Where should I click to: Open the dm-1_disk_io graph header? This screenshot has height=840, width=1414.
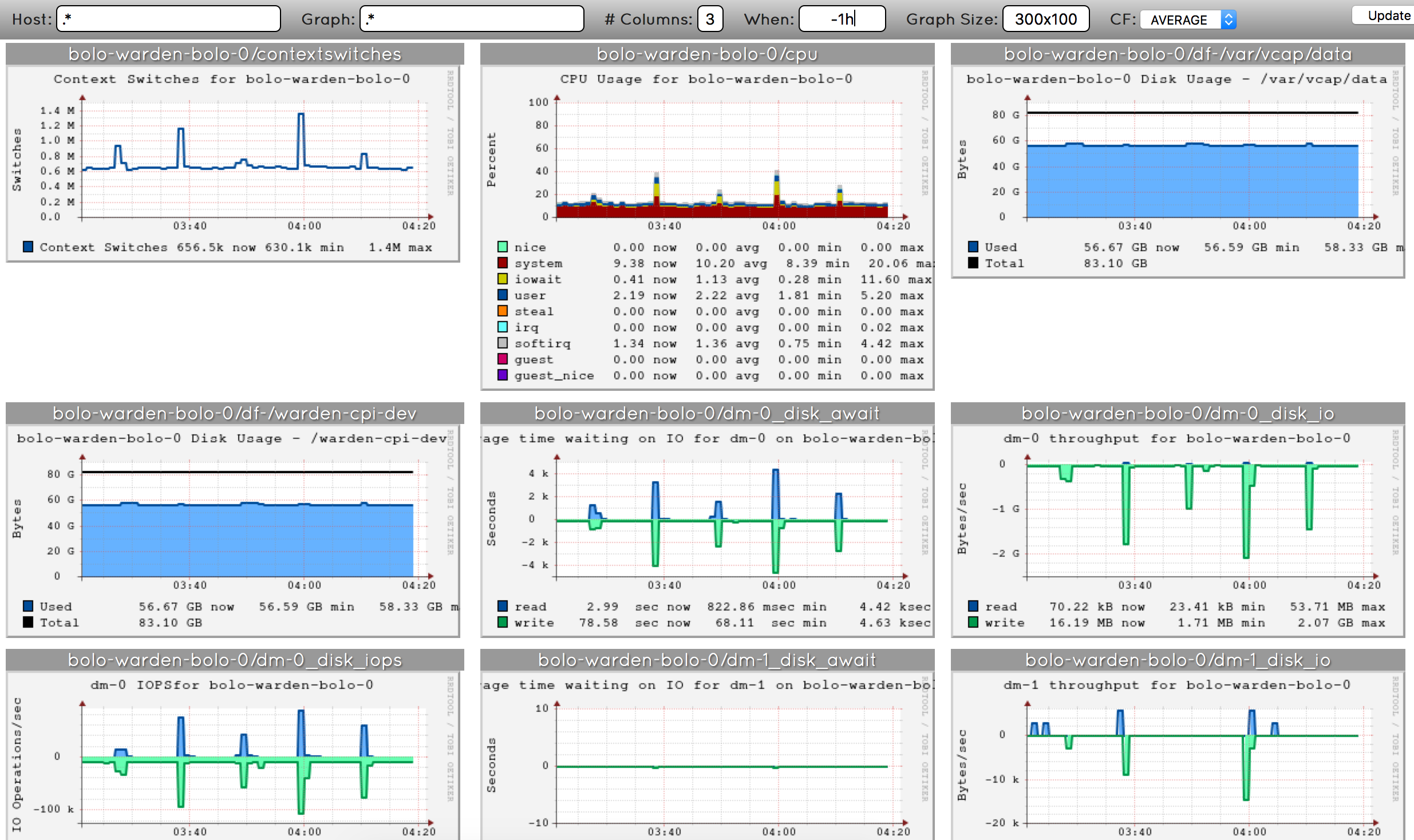(x=1178, y=660)
